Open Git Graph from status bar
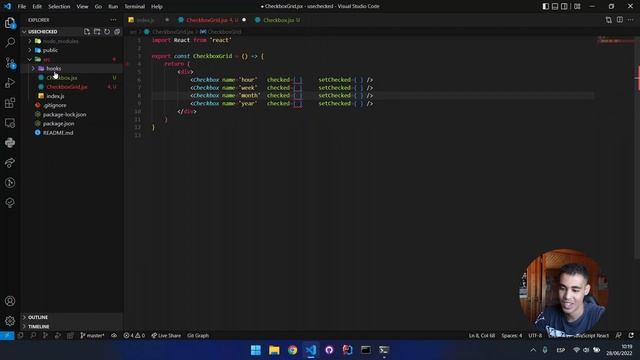The image size is (640, 360). pyautogui.click(x=198, y=336)
